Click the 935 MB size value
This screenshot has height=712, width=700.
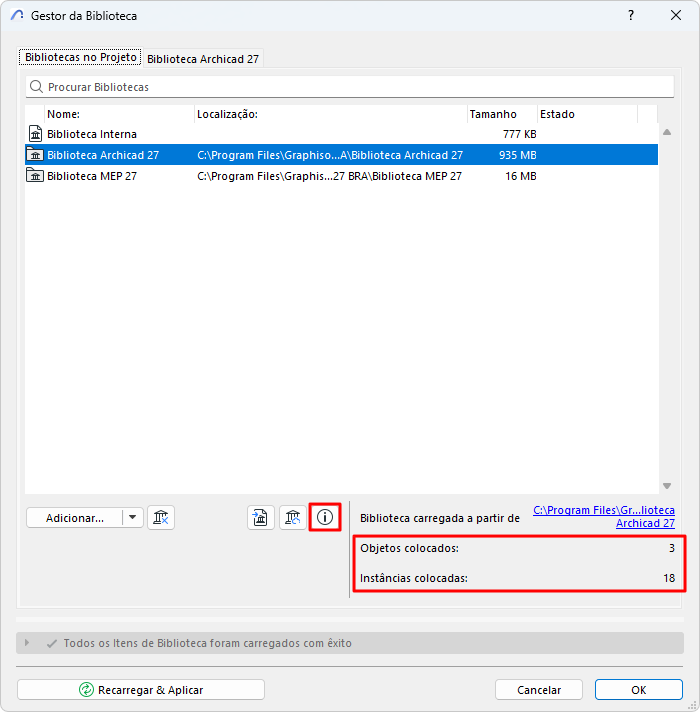point(518,155)
